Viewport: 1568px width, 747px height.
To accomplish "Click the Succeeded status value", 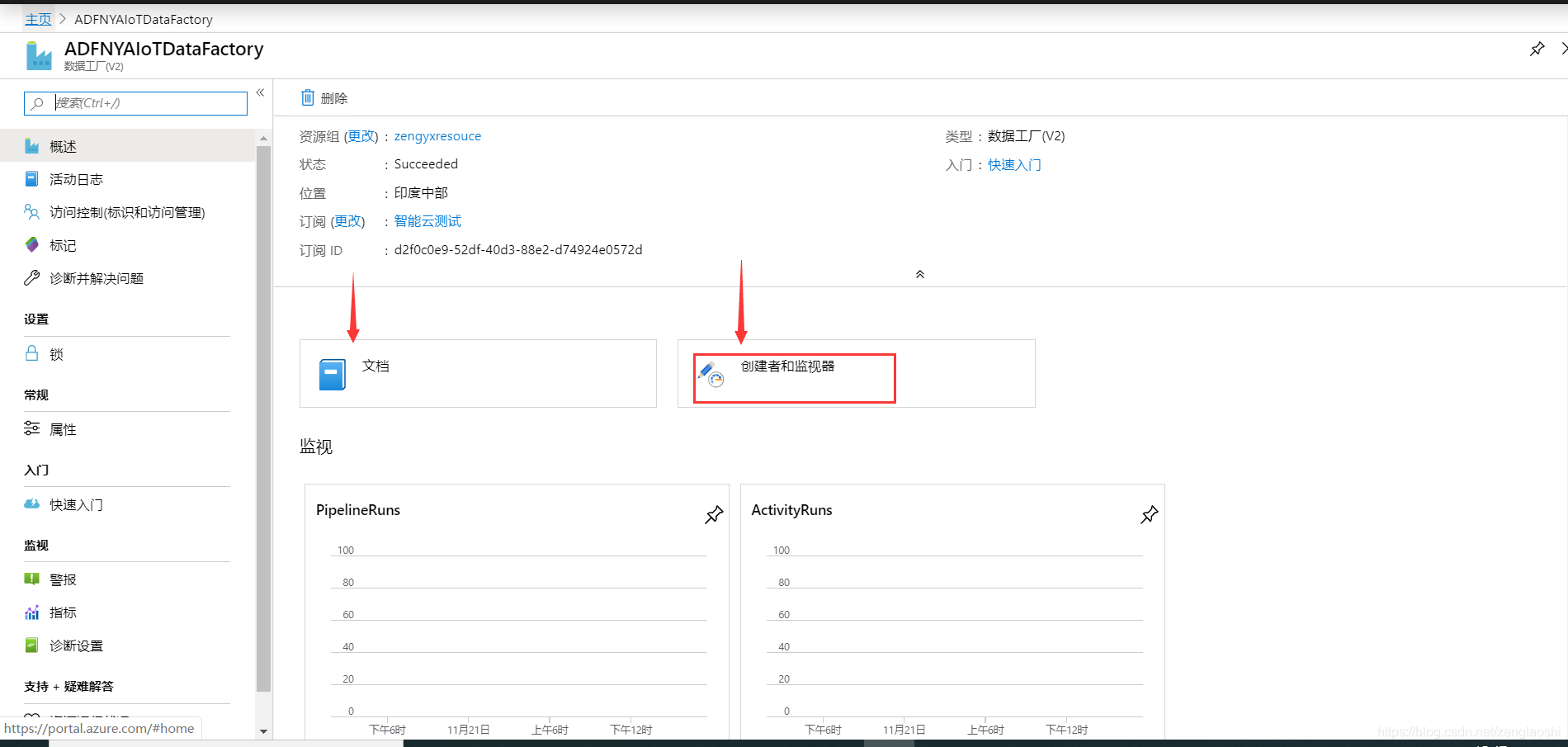I will 426,164.
